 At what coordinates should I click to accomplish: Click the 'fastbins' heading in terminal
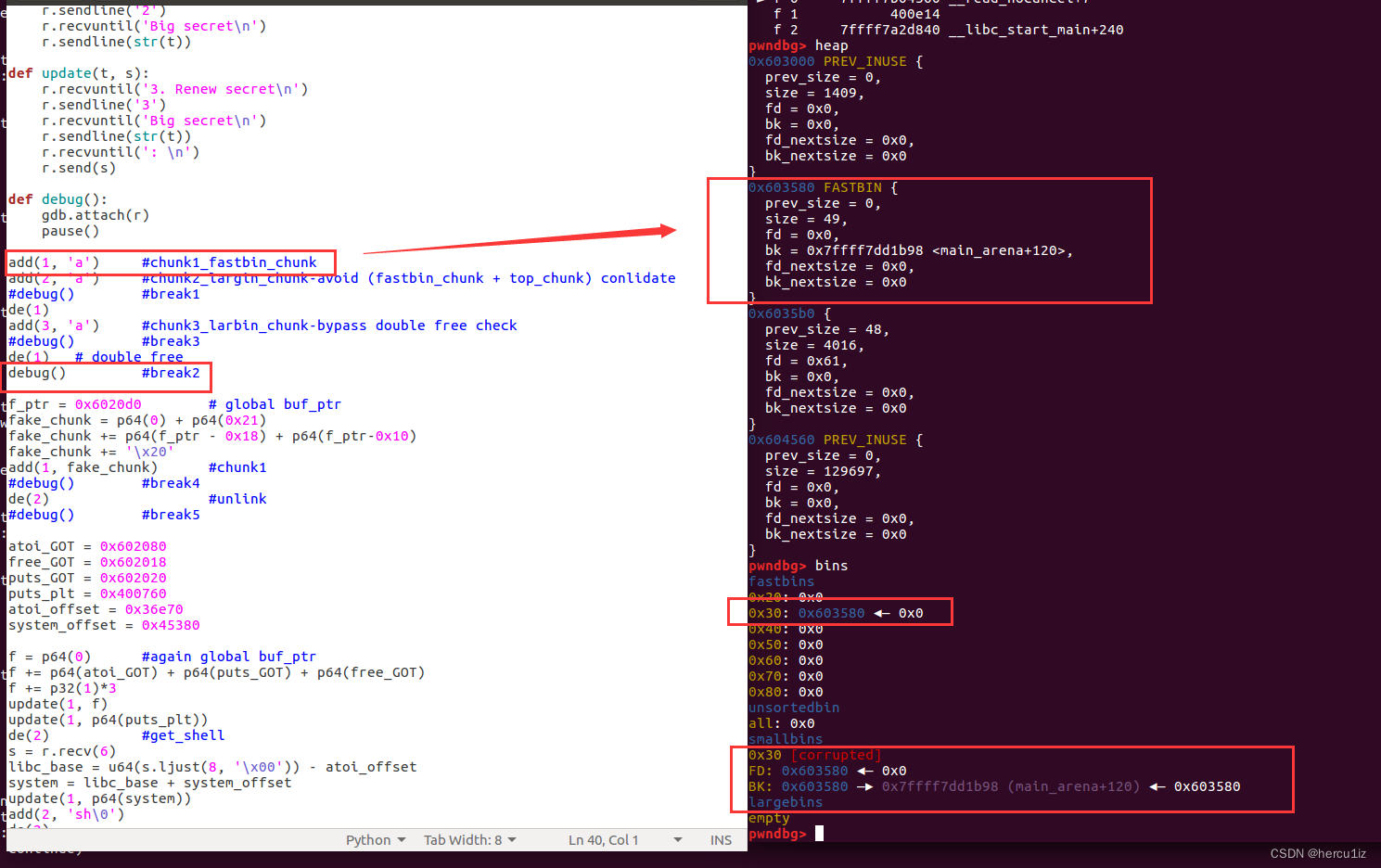tap(782, 581)
